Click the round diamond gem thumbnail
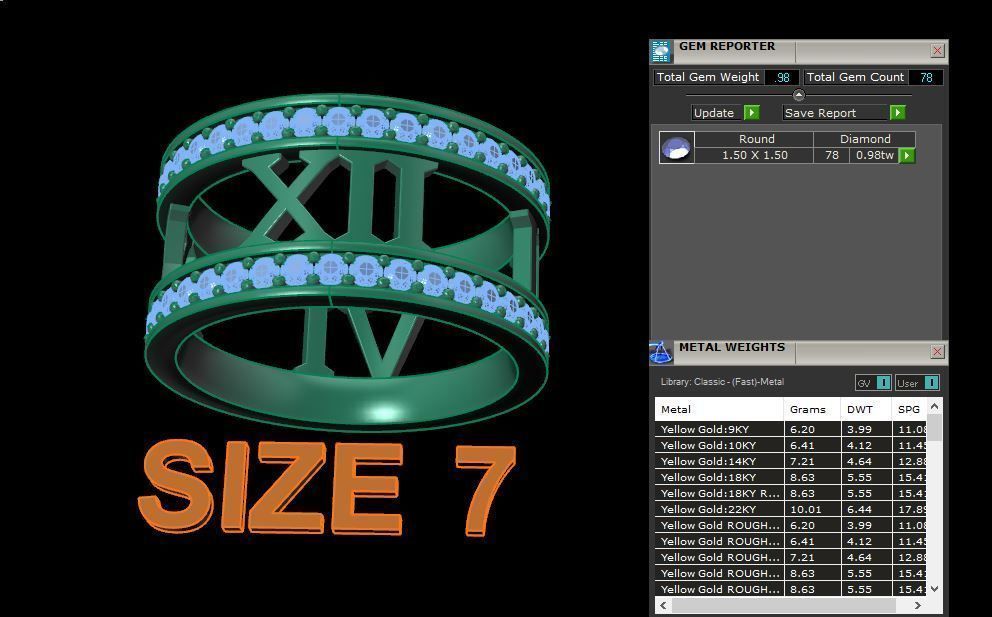 pos(676,147)
